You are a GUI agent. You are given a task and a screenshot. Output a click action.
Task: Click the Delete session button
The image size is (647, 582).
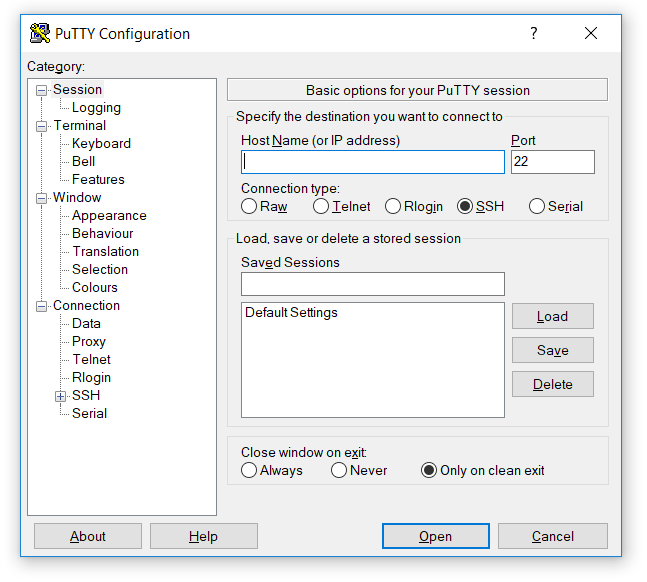553,384
